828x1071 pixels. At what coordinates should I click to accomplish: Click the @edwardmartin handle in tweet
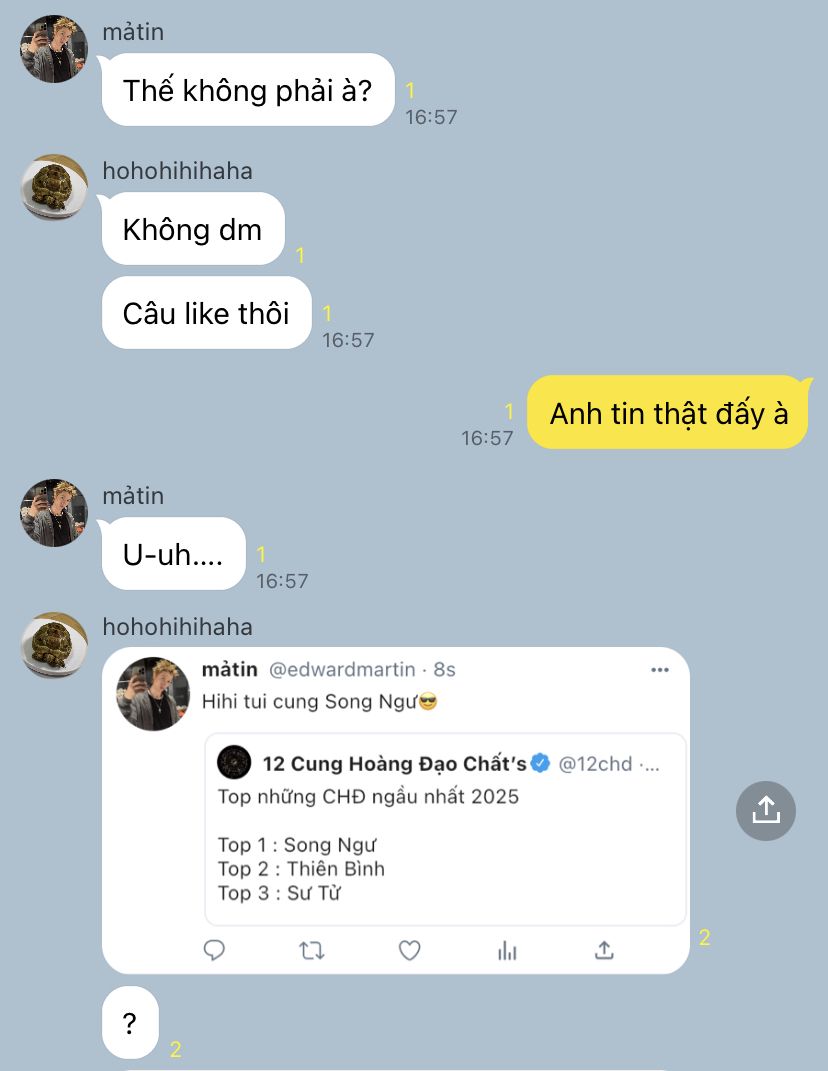[x=342, y=669]
